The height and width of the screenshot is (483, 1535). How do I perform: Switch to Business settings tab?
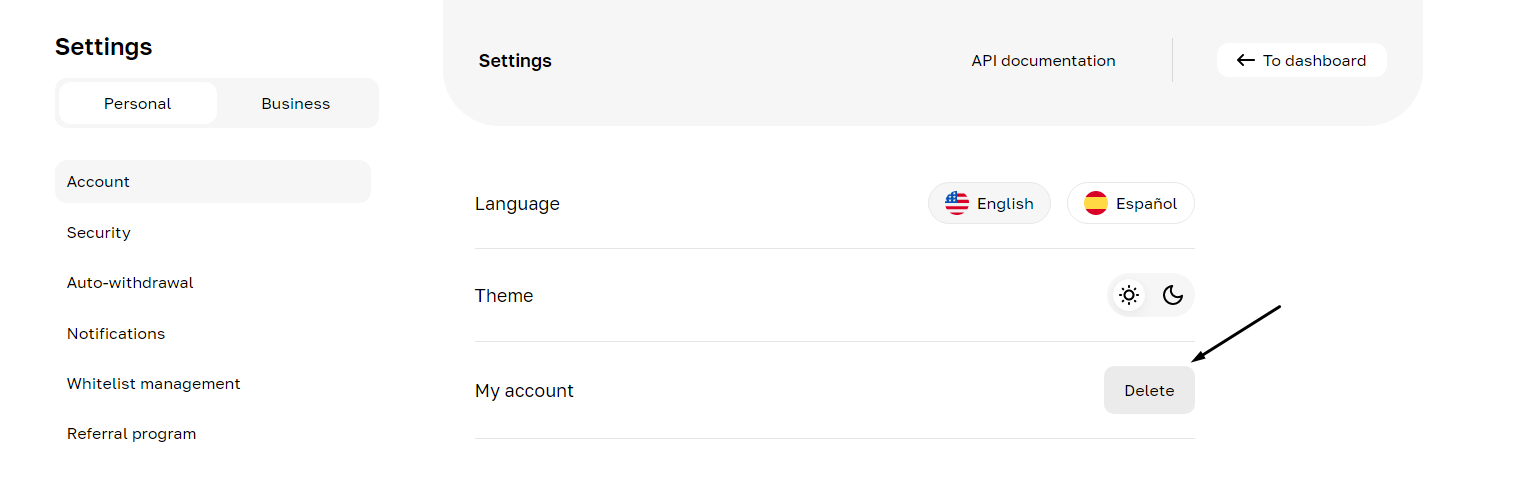[x=296, y=103]
